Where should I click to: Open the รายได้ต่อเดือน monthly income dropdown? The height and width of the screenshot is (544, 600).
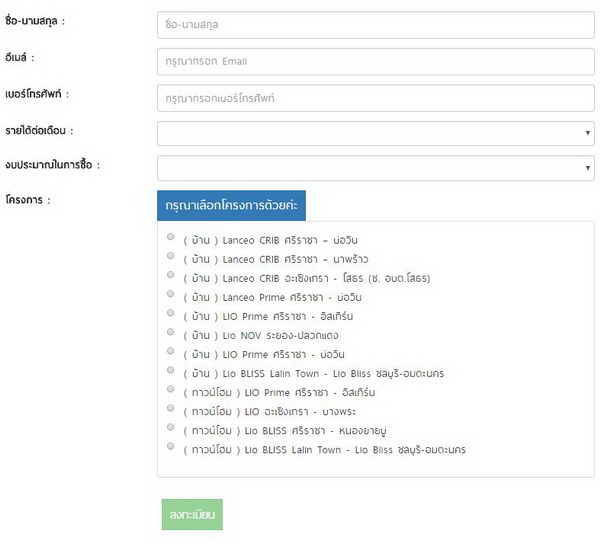point(375,132)
